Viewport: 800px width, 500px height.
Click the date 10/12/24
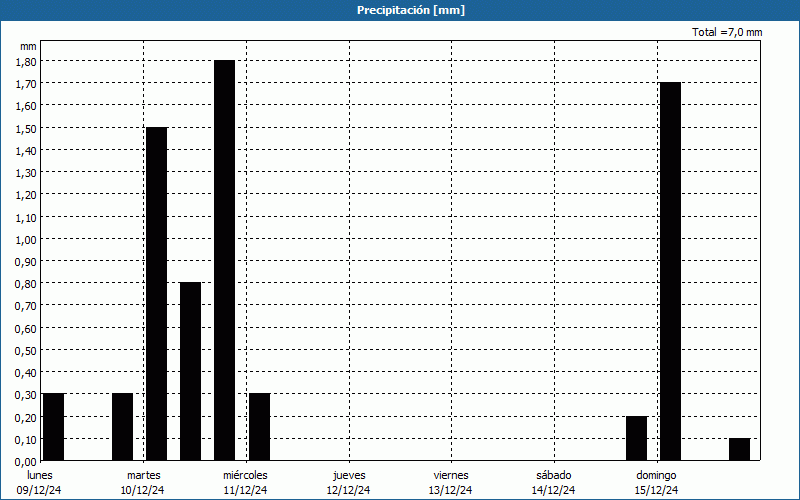click(x=142, y=490)
